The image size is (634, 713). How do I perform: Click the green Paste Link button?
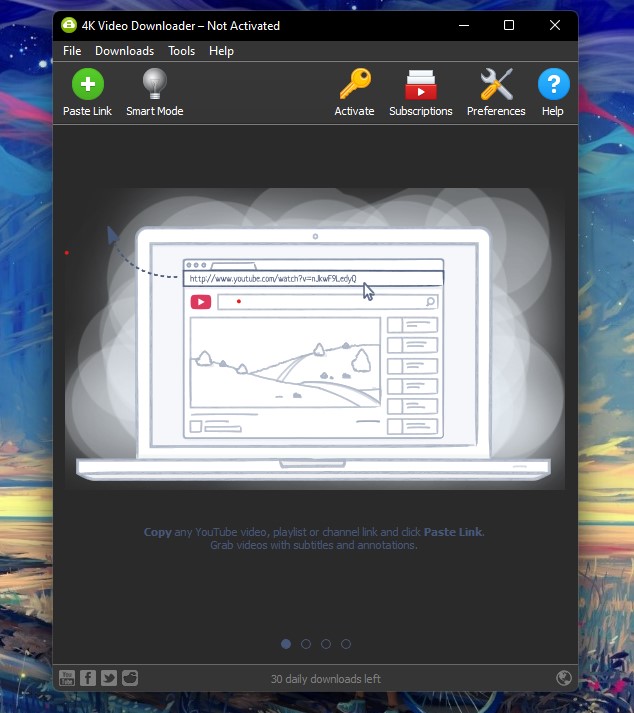coord(87,86)
